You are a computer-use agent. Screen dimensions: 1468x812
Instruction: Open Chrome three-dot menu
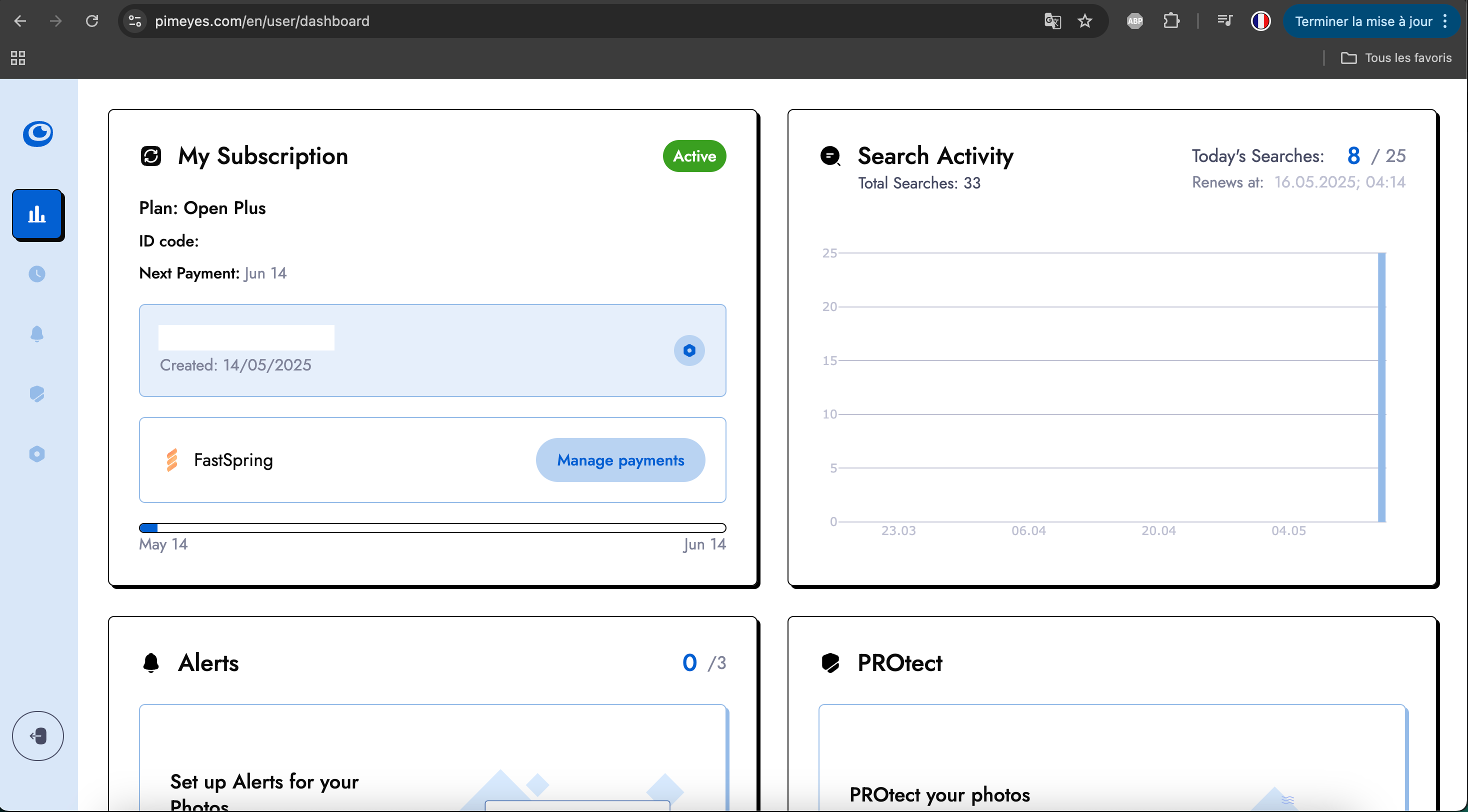coord(1445,21)
